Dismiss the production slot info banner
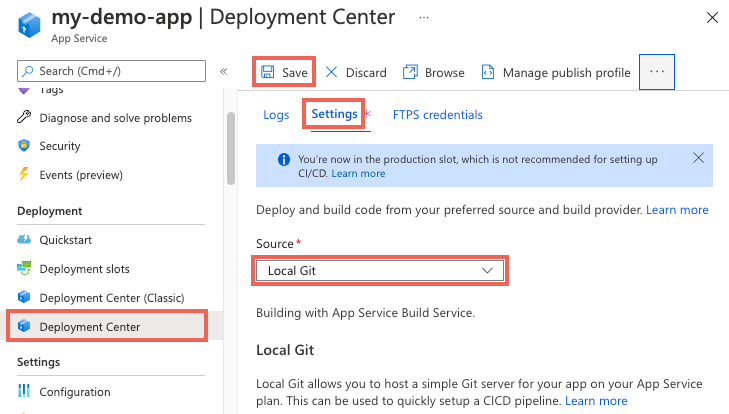This screenshot has height=414, width=729. pyautogui.click(x=698, y=158)
